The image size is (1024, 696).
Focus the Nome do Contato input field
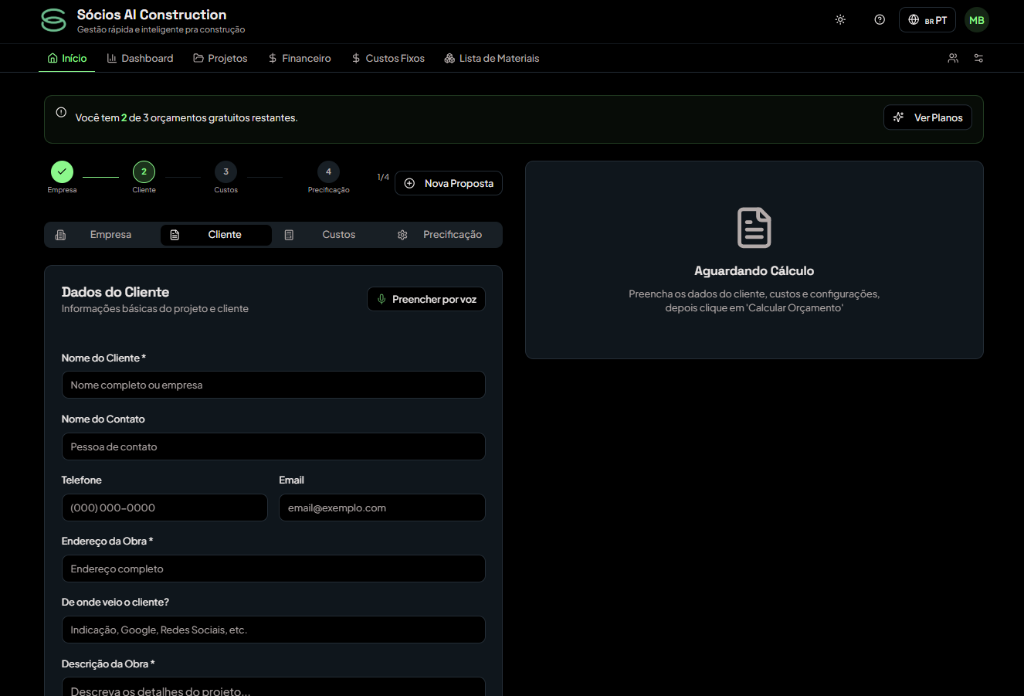(x=274, y=447)
